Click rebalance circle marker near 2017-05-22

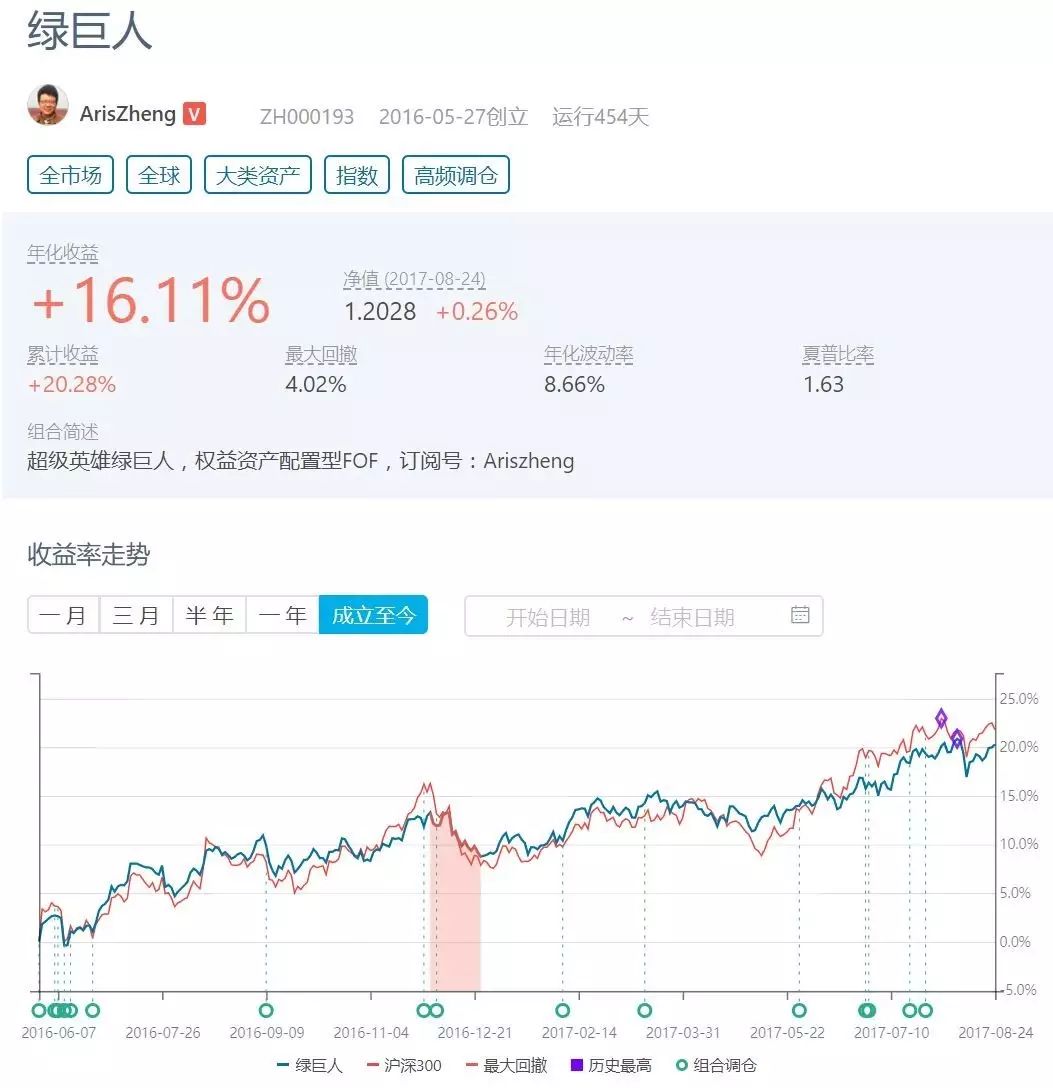[799, 1010]
